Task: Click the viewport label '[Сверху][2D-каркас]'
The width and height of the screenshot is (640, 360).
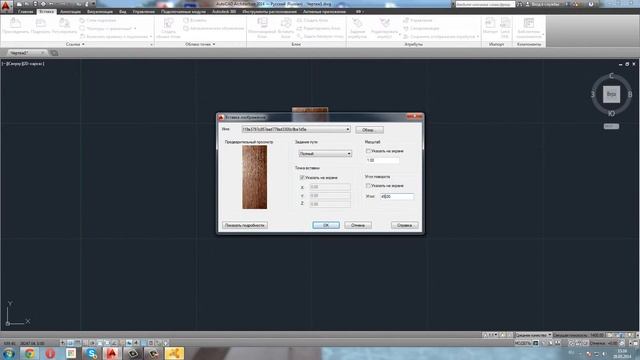Action: (24, 64)
